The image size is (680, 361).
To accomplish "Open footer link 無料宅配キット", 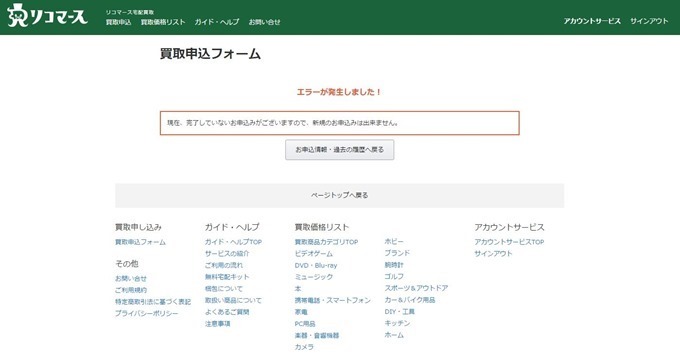I will (x=227, y=277).
